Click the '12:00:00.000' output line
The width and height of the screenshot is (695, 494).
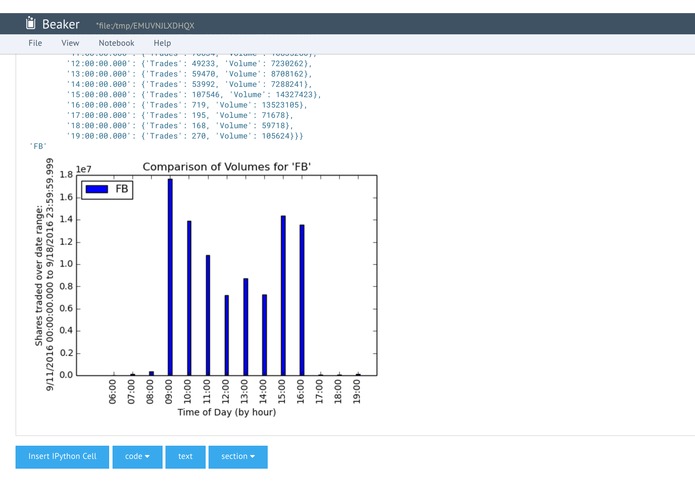coord(189,63)
